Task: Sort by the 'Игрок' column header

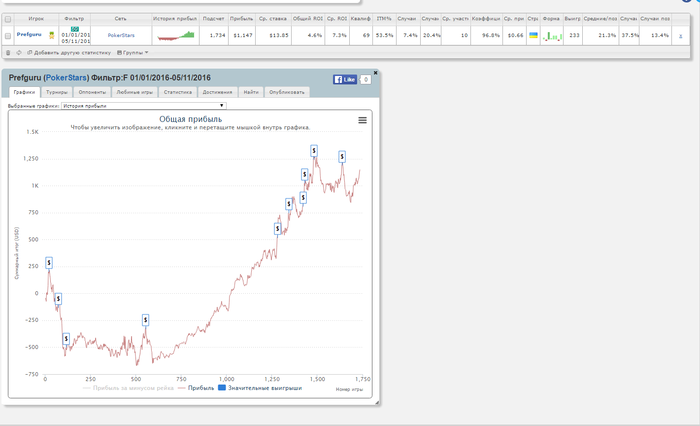Action: point(36,19)
